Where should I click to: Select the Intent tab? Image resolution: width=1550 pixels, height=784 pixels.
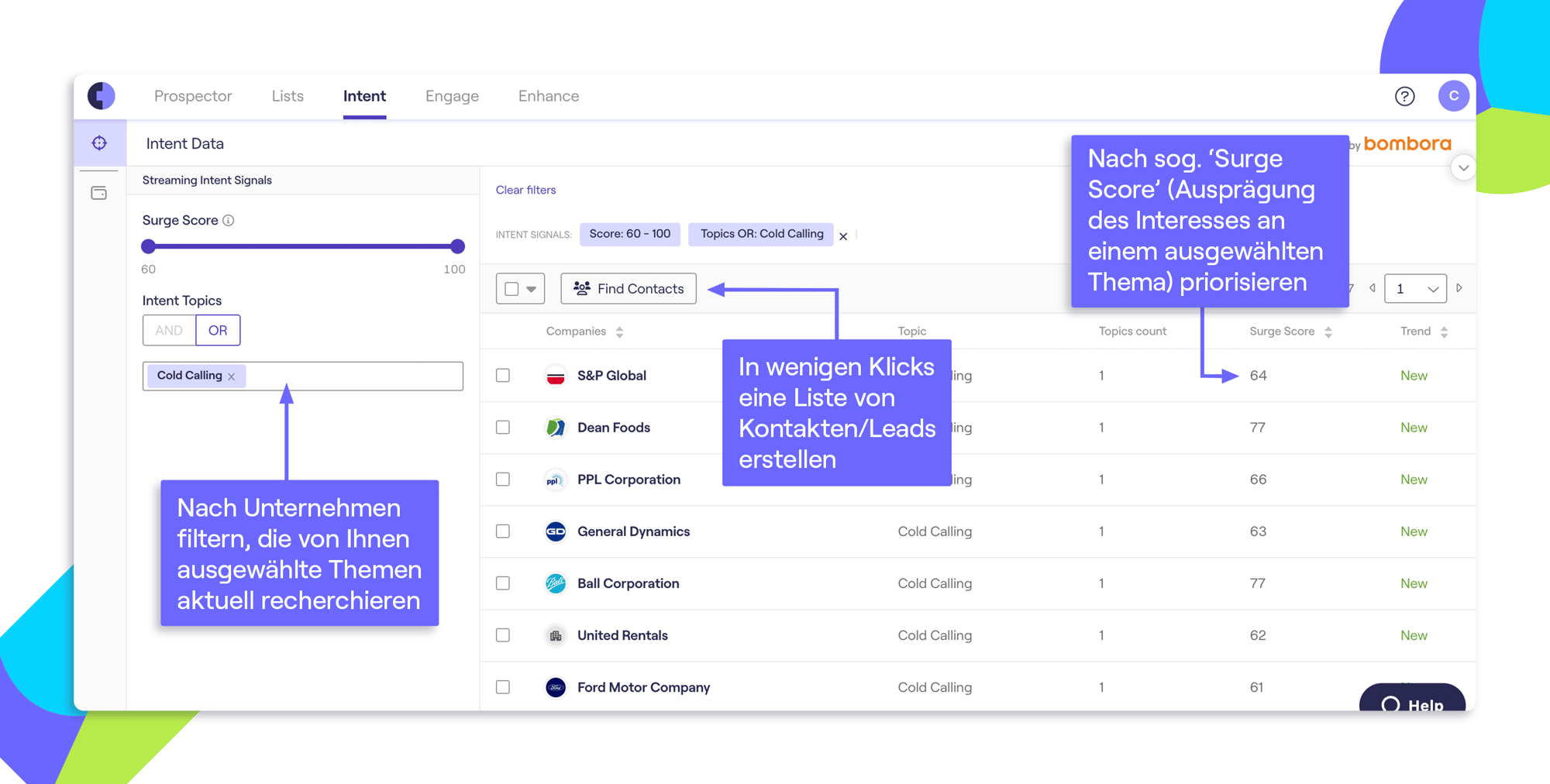point(364,96)
